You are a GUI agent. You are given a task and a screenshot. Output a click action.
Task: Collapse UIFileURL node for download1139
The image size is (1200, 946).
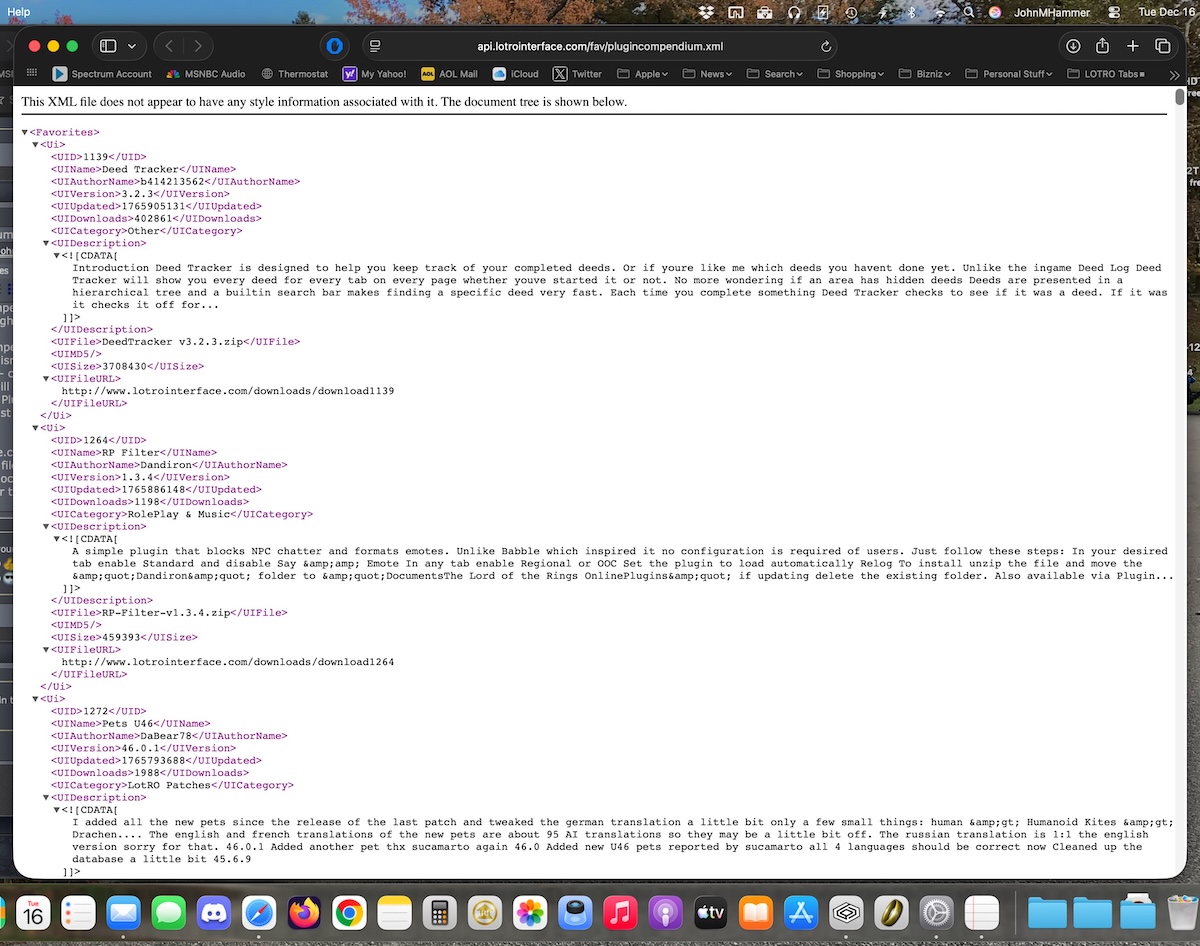coord(47,379)
